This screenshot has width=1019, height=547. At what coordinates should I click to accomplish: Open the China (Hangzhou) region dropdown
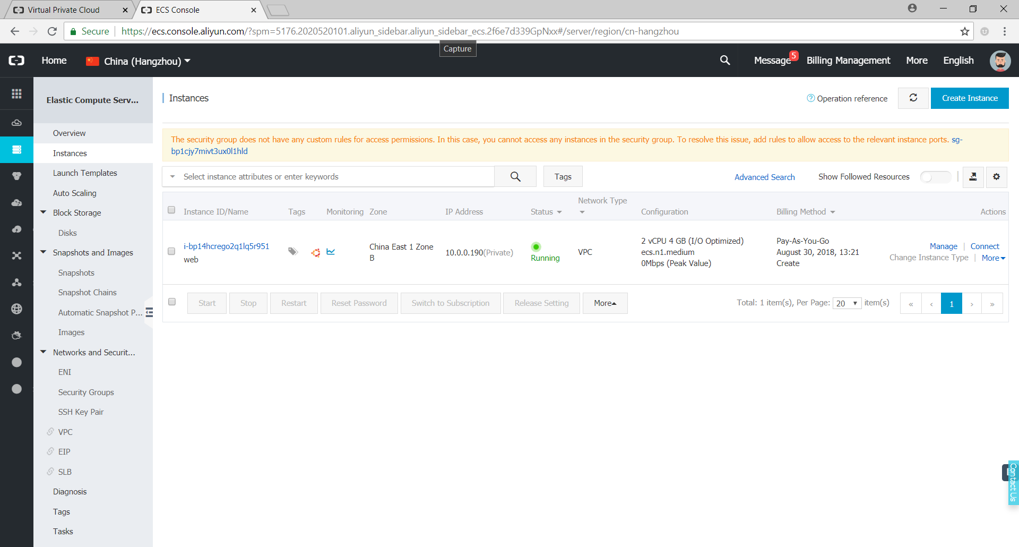(138, 61)
